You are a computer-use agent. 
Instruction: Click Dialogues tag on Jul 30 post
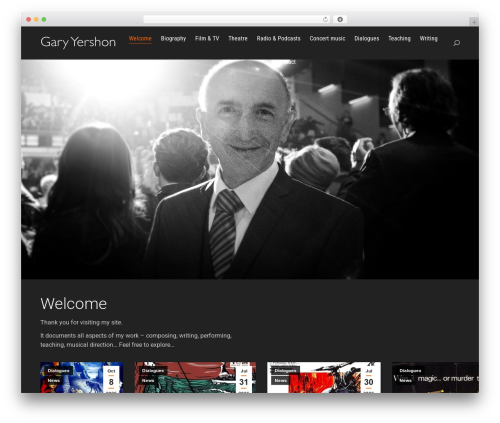click(285, 371)
